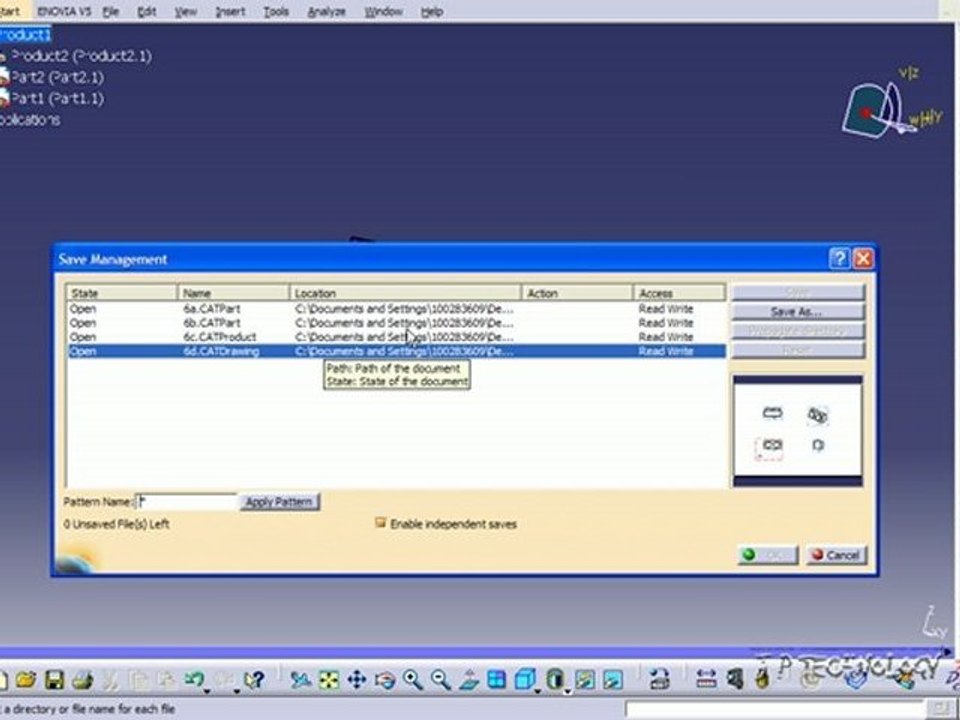Select the 6c.CATProduct row
960x720 pixels.
396,337
